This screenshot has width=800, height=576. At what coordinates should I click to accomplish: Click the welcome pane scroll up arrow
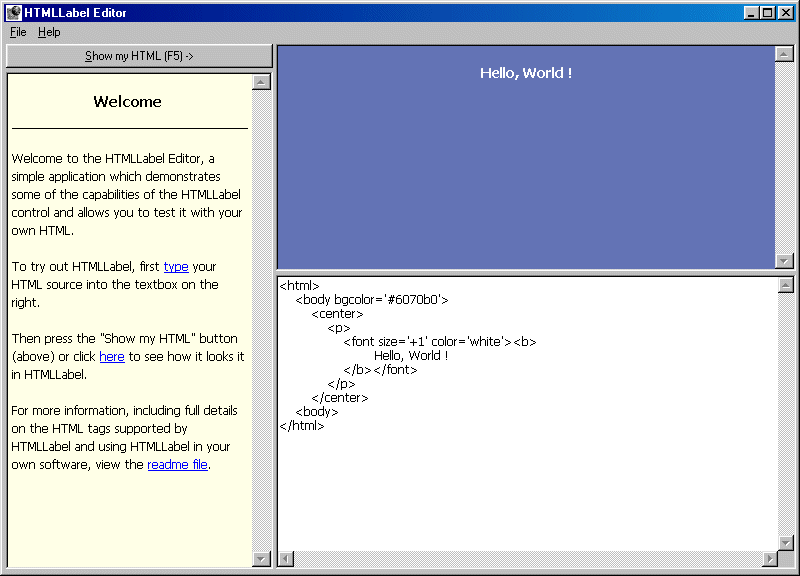tap(261, 82)
